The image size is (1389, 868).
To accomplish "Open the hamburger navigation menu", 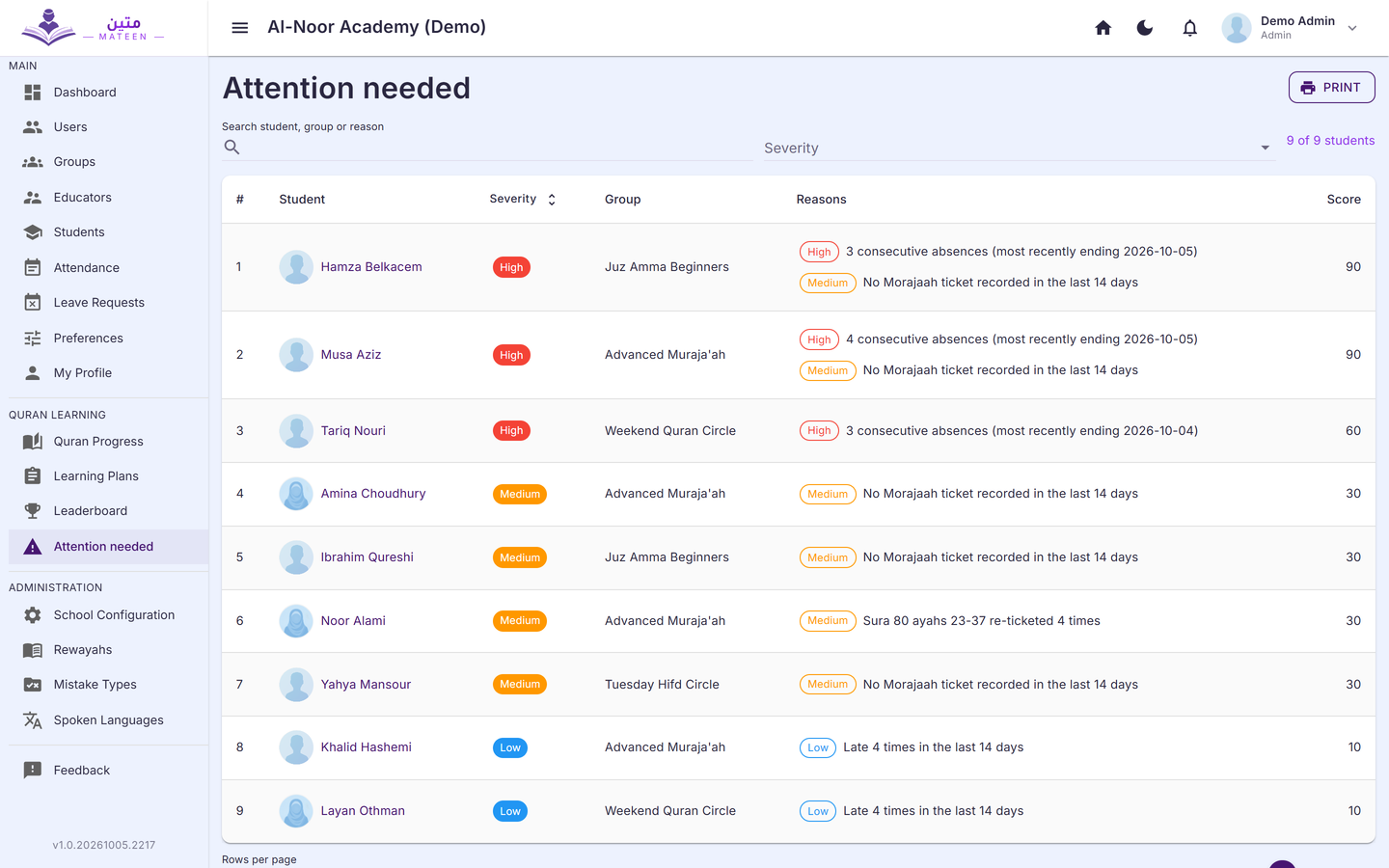I will click(240, 28).
